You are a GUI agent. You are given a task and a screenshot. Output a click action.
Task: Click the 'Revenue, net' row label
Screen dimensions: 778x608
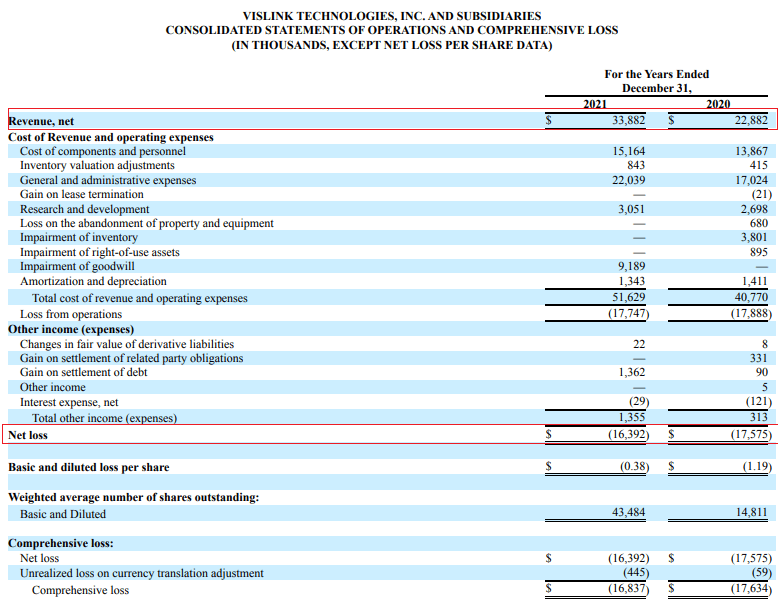(41, 121)
